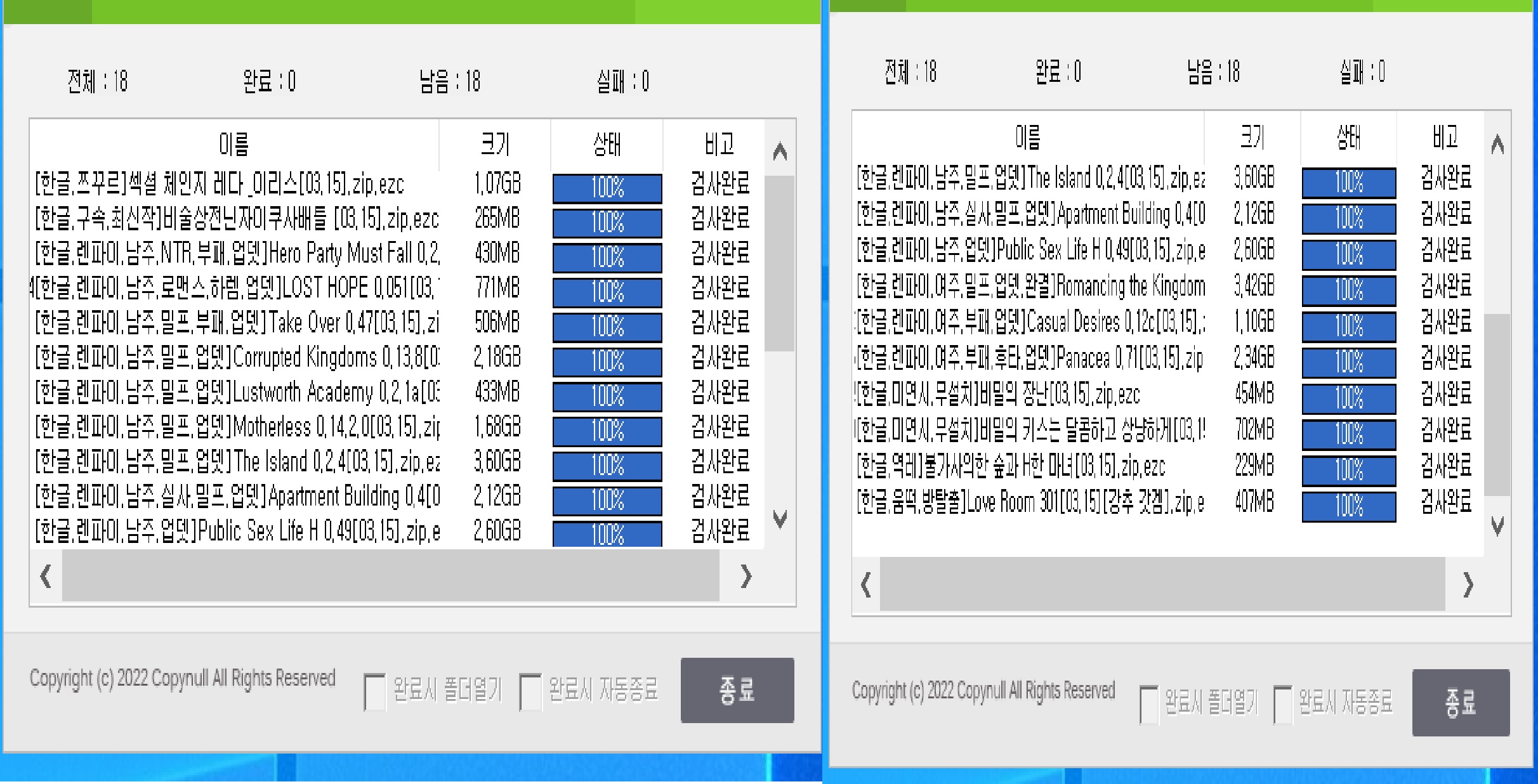This screenshot has height=784, width=1538.
Task: Click scroll right arrow in right window
Action: [x=1468, y=584]
